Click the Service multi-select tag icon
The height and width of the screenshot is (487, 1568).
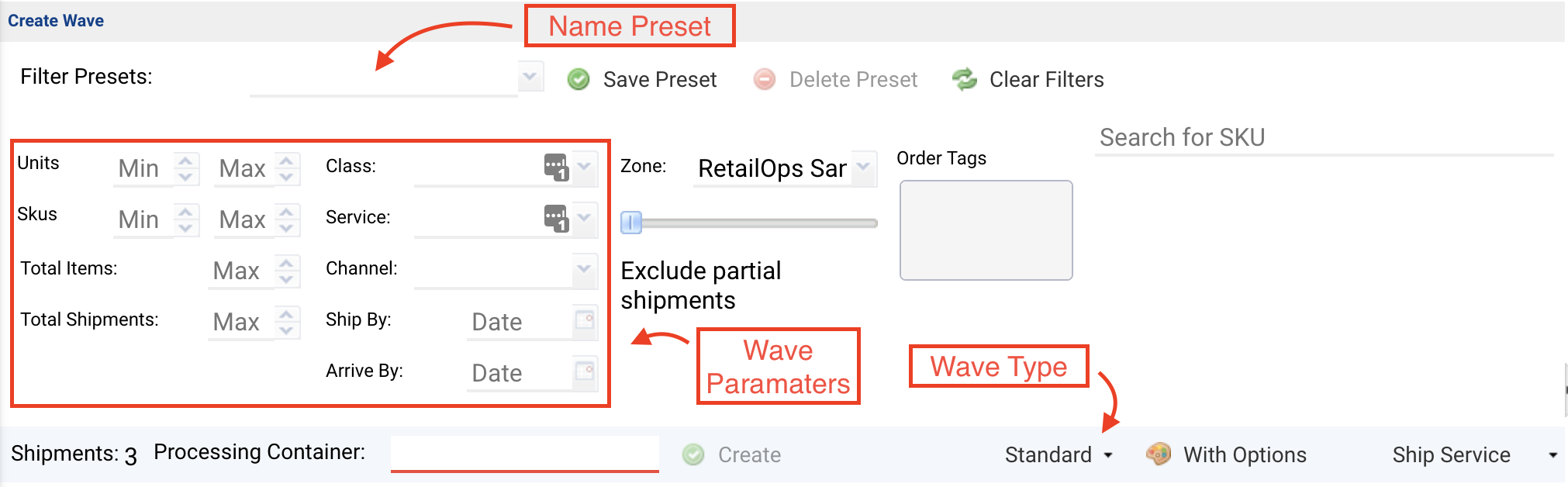[x=557, y=218]
